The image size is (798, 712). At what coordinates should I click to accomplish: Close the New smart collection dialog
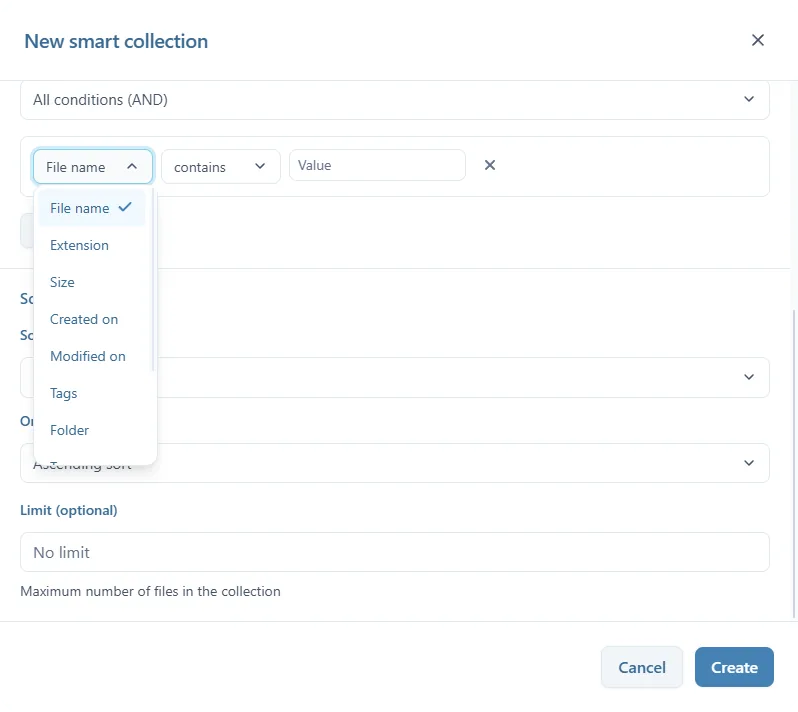pyautogui.click(x=757, y=40)
